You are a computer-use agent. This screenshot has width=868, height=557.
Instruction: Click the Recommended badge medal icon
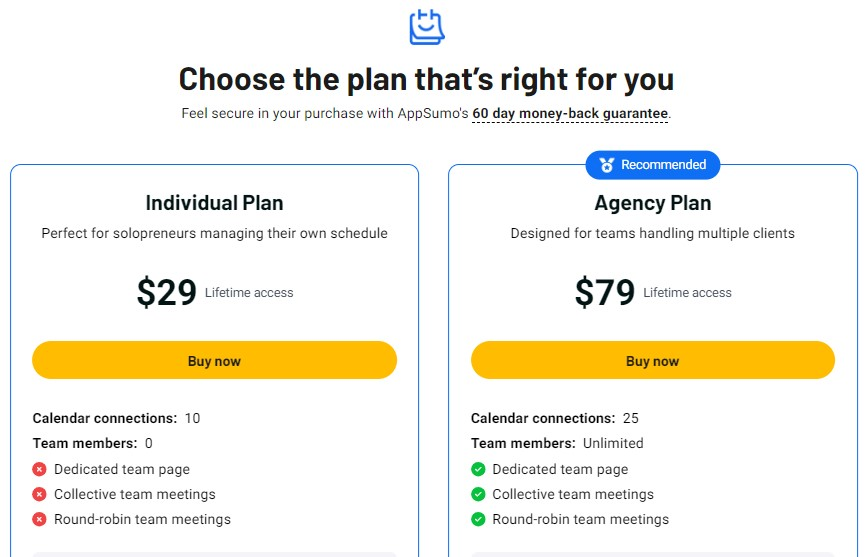coord(606,165)
